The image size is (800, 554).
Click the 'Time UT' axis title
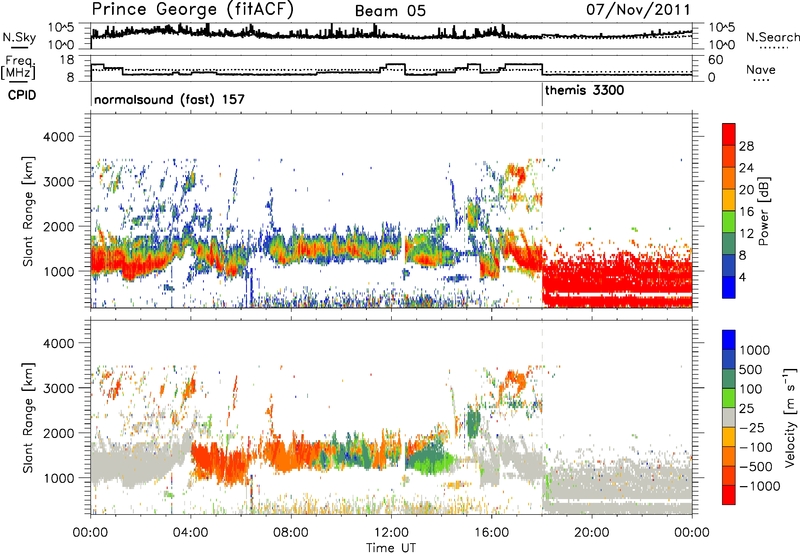click(x=391, y=548)
